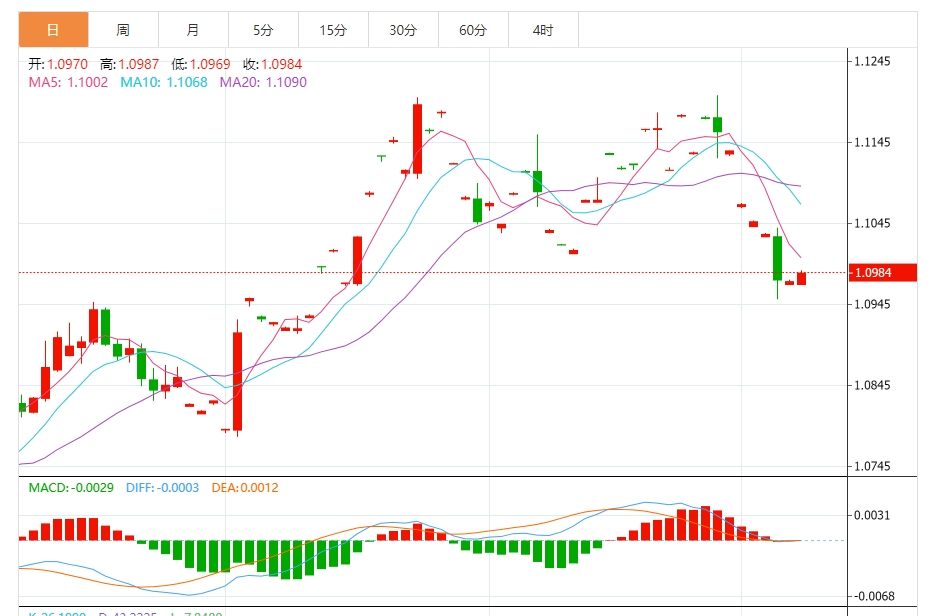Click the MA20: 1.1090 indicator label
Image resolution: width=937 pixels, height=616 pixels.
tap(263, 82)
